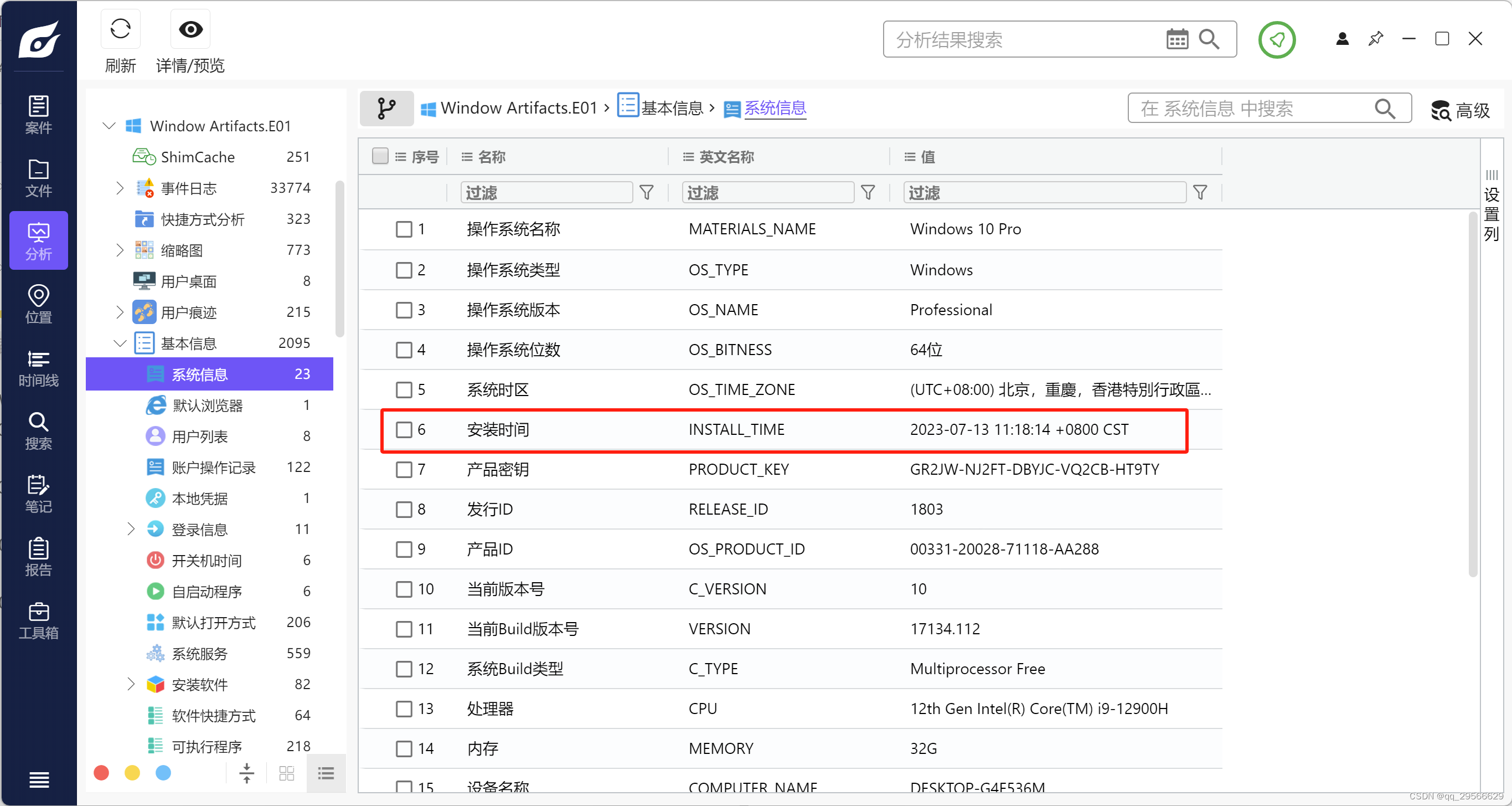This screenshot has width=1512, height=806.
Task: Click the collapse-all icon below the tree
Action: click(246, 773)
